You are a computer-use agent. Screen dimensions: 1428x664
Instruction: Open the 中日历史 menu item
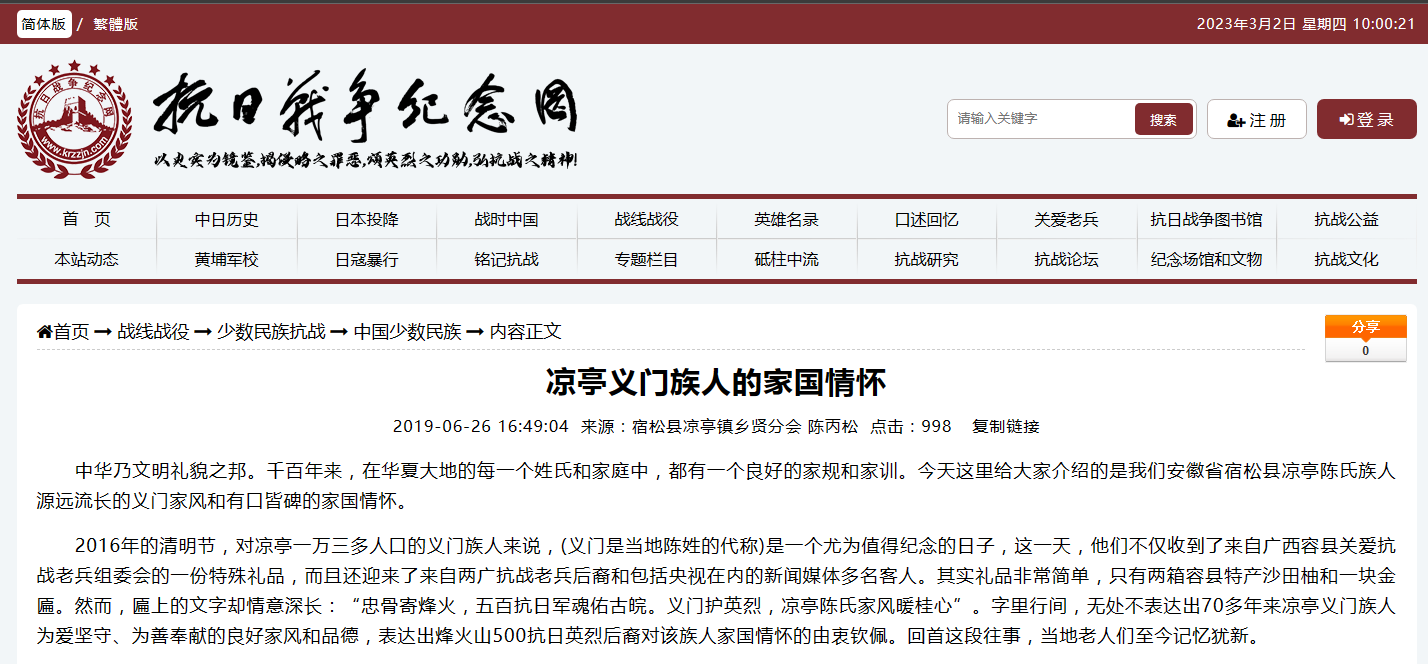(227, 220)
